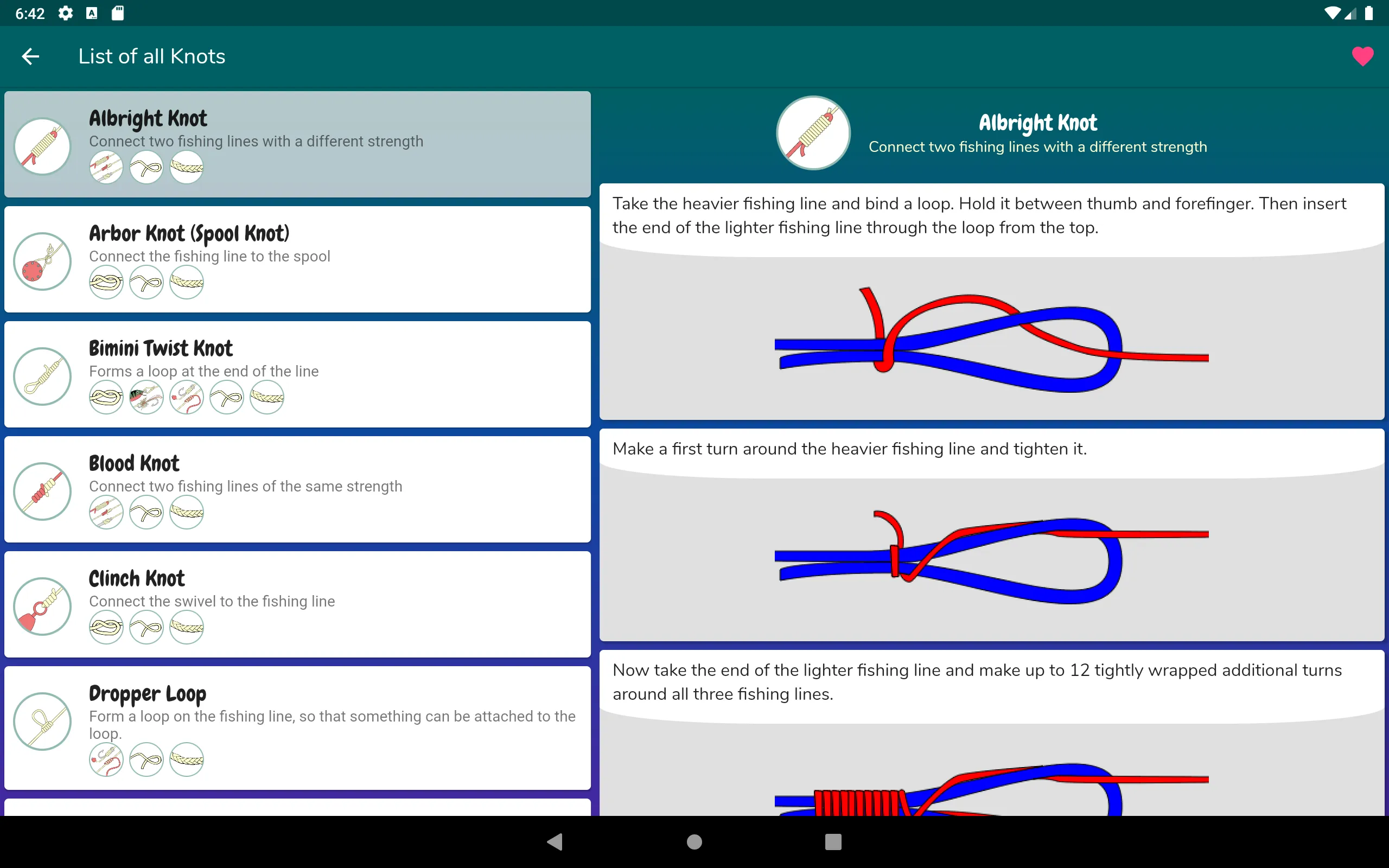This screenshot has height=868, width=1389.
Task: Tap the monofilament loop icon under Arbor Knot
Action: click(x=146, y=283)
